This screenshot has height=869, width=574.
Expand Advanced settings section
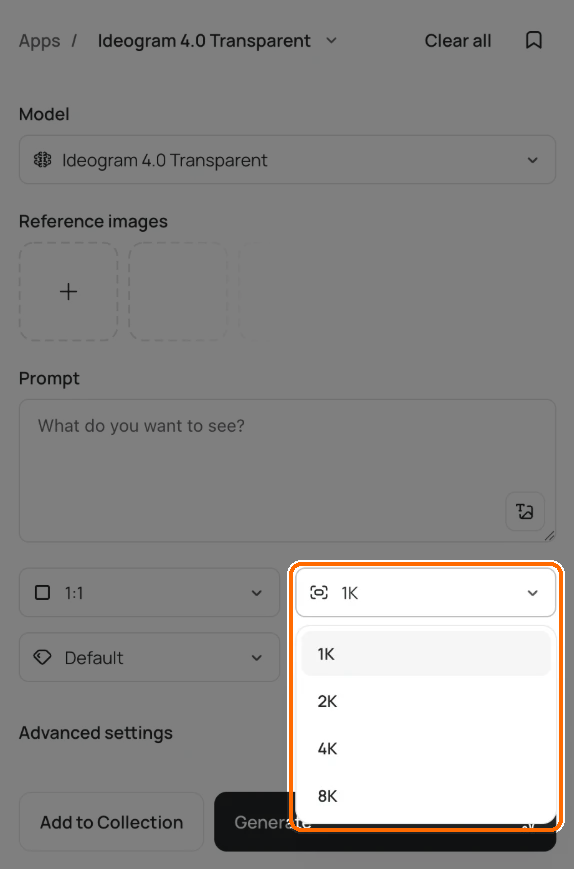(96, 733)
